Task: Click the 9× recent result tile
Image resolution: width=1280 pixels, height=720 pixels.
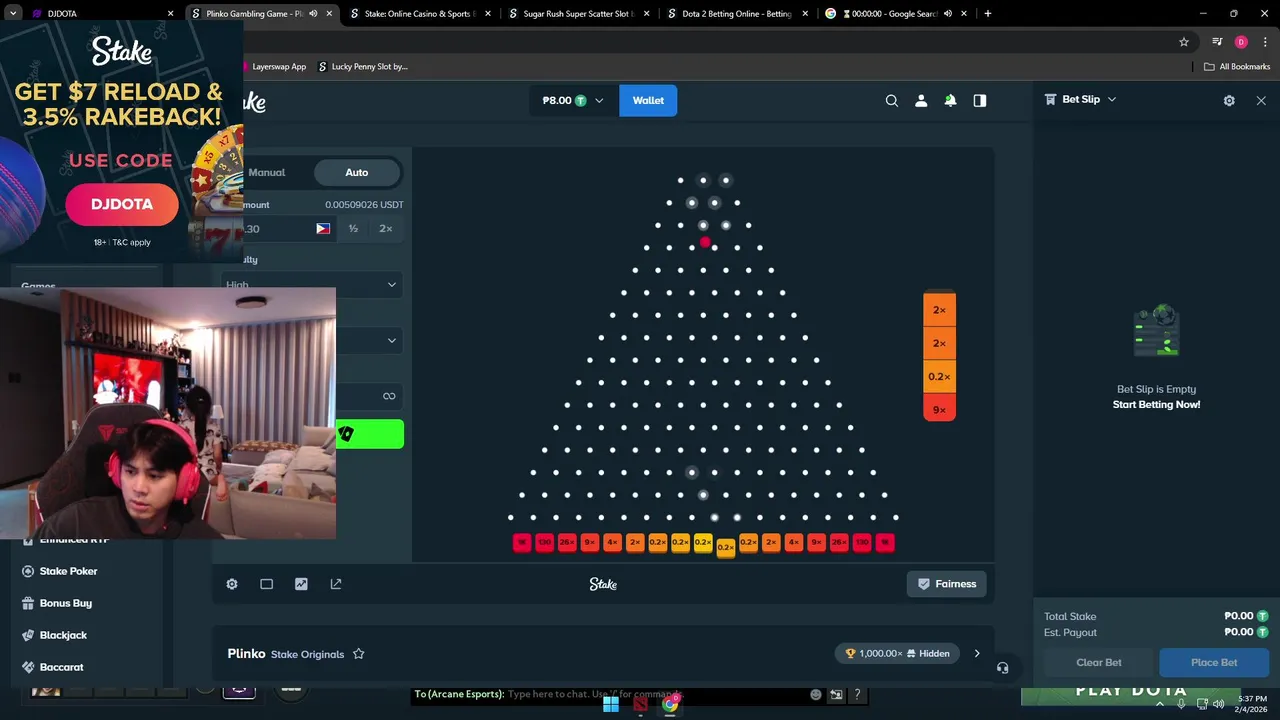Action: (x=939, y=410)
